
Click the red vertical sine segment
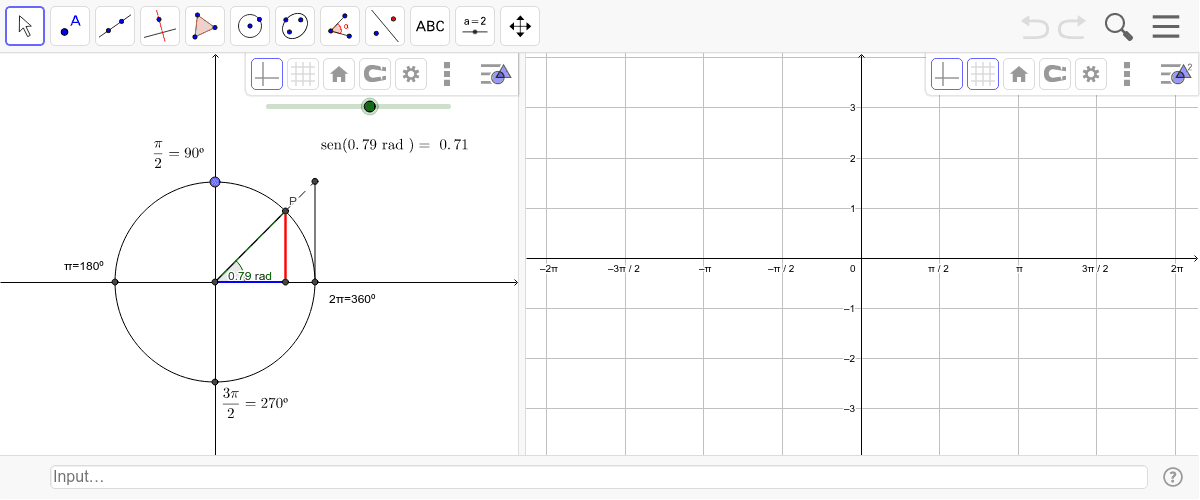click(286, 247)
